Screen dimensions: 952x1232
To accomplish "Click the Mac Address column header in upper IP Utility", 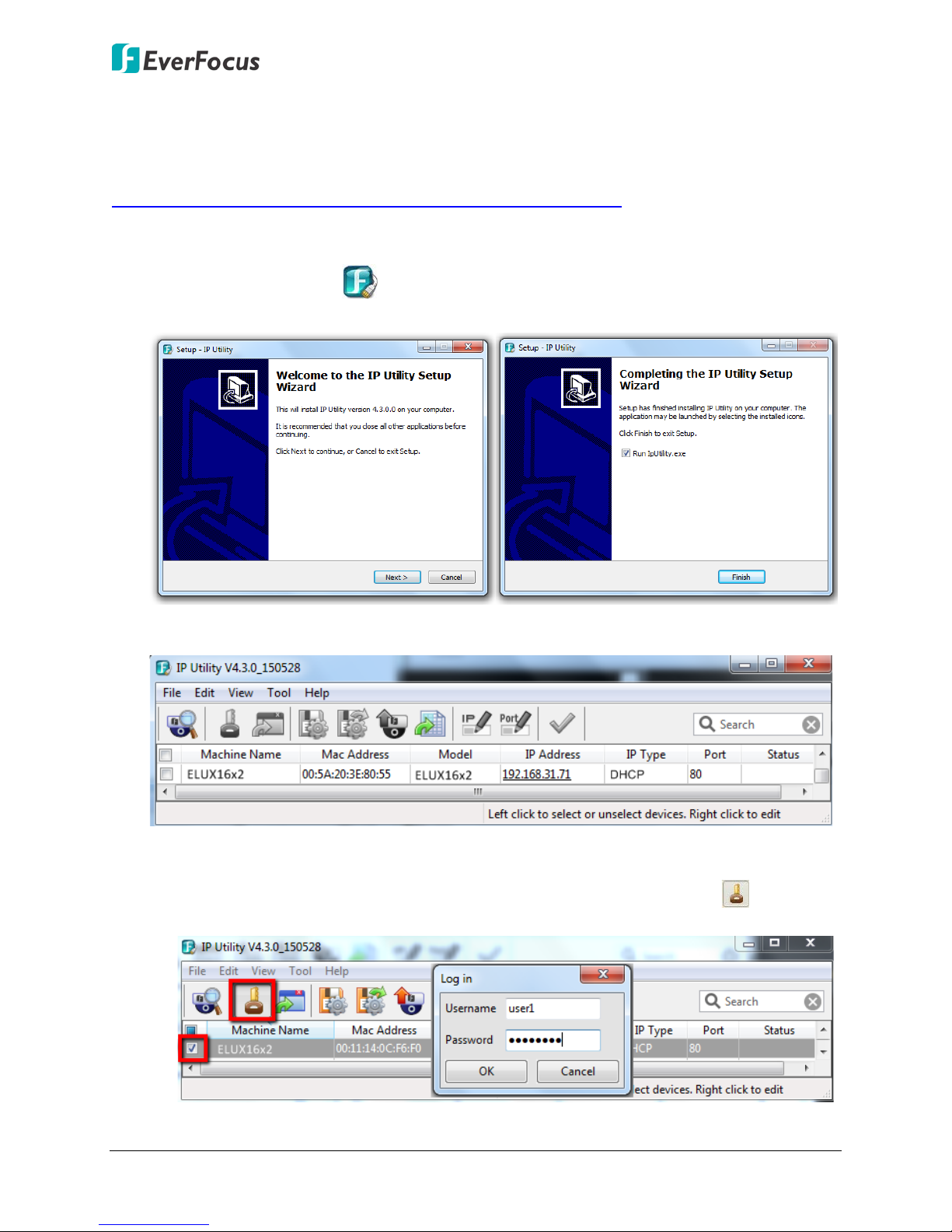I will click(355, 754).
